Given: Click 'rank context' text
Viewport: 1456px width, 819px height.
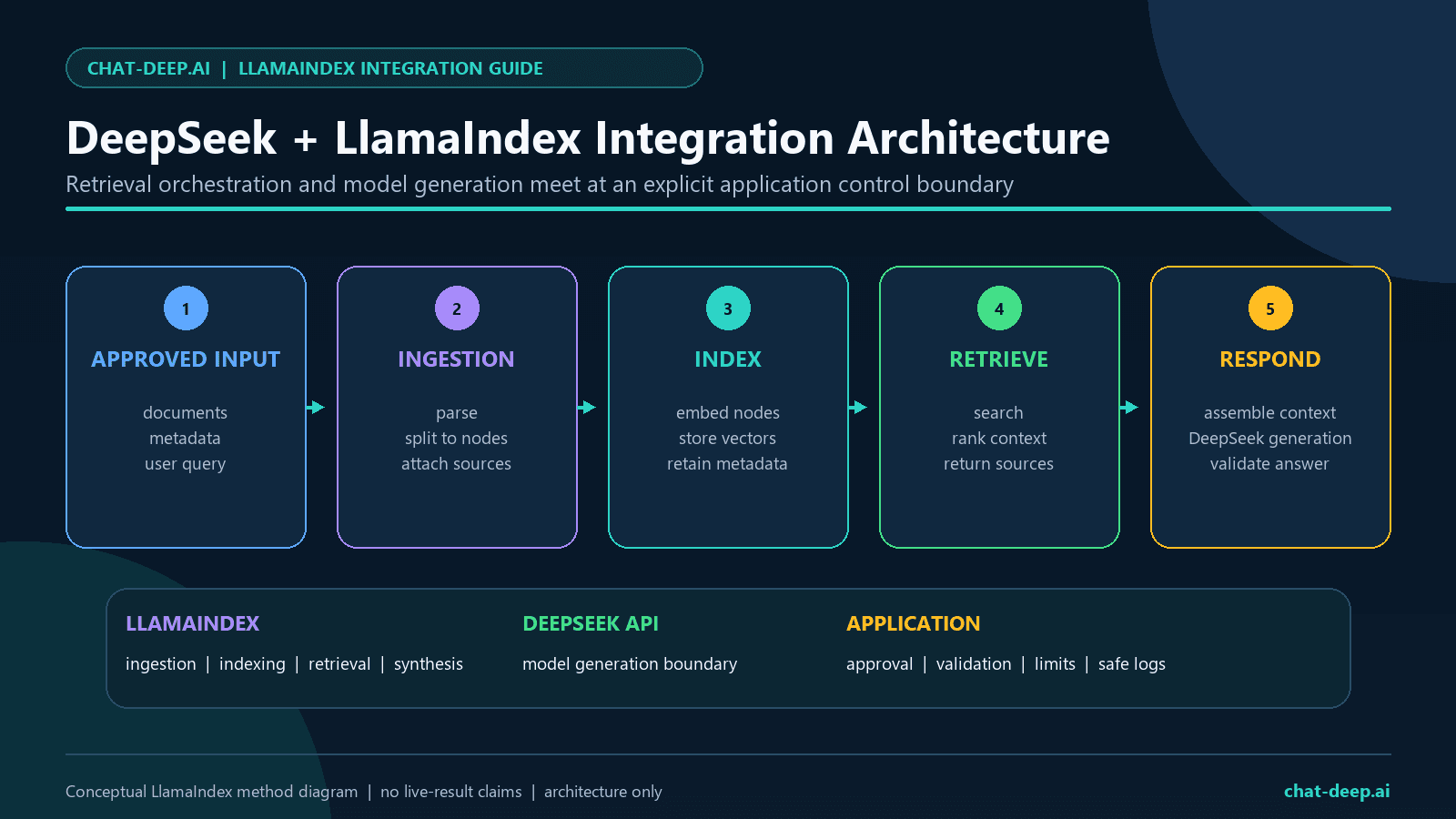Looking at the screenshot, I should point(999,439).
